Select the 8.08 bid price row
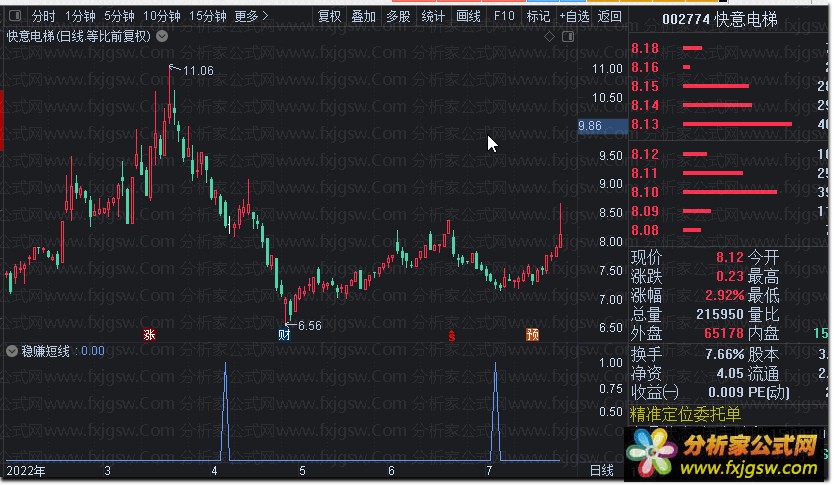 point(729,230)
